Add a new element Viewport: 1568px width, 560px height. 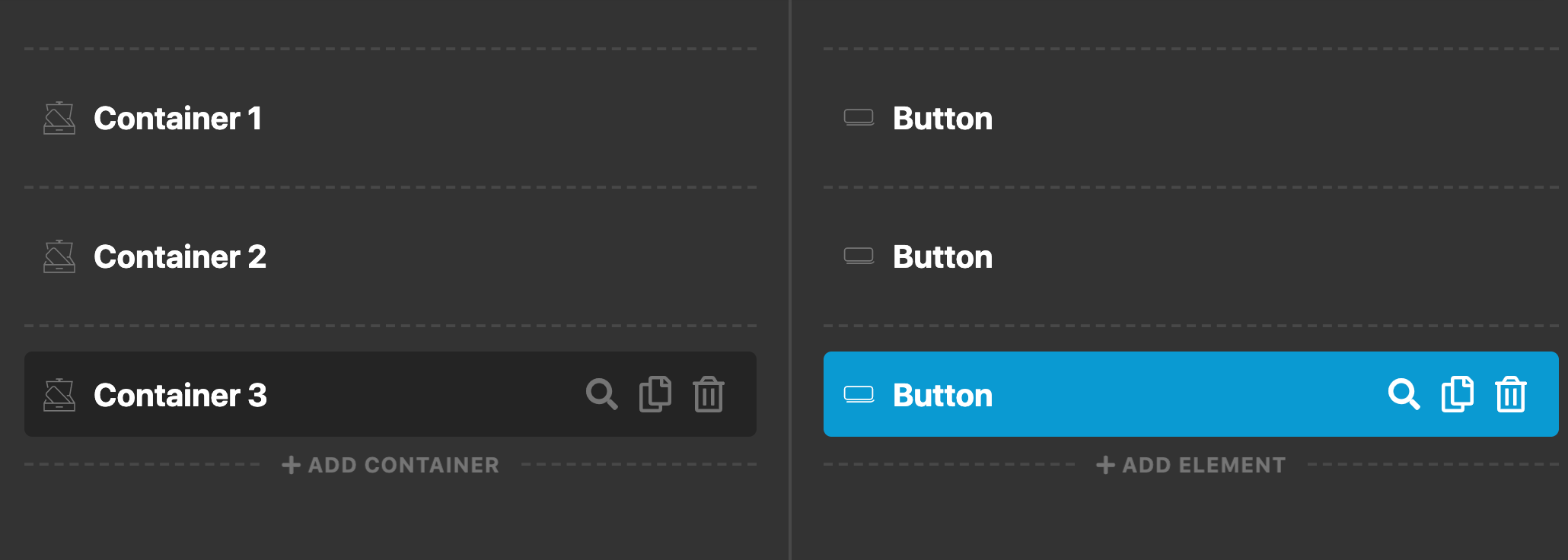tap(1191, 465)
